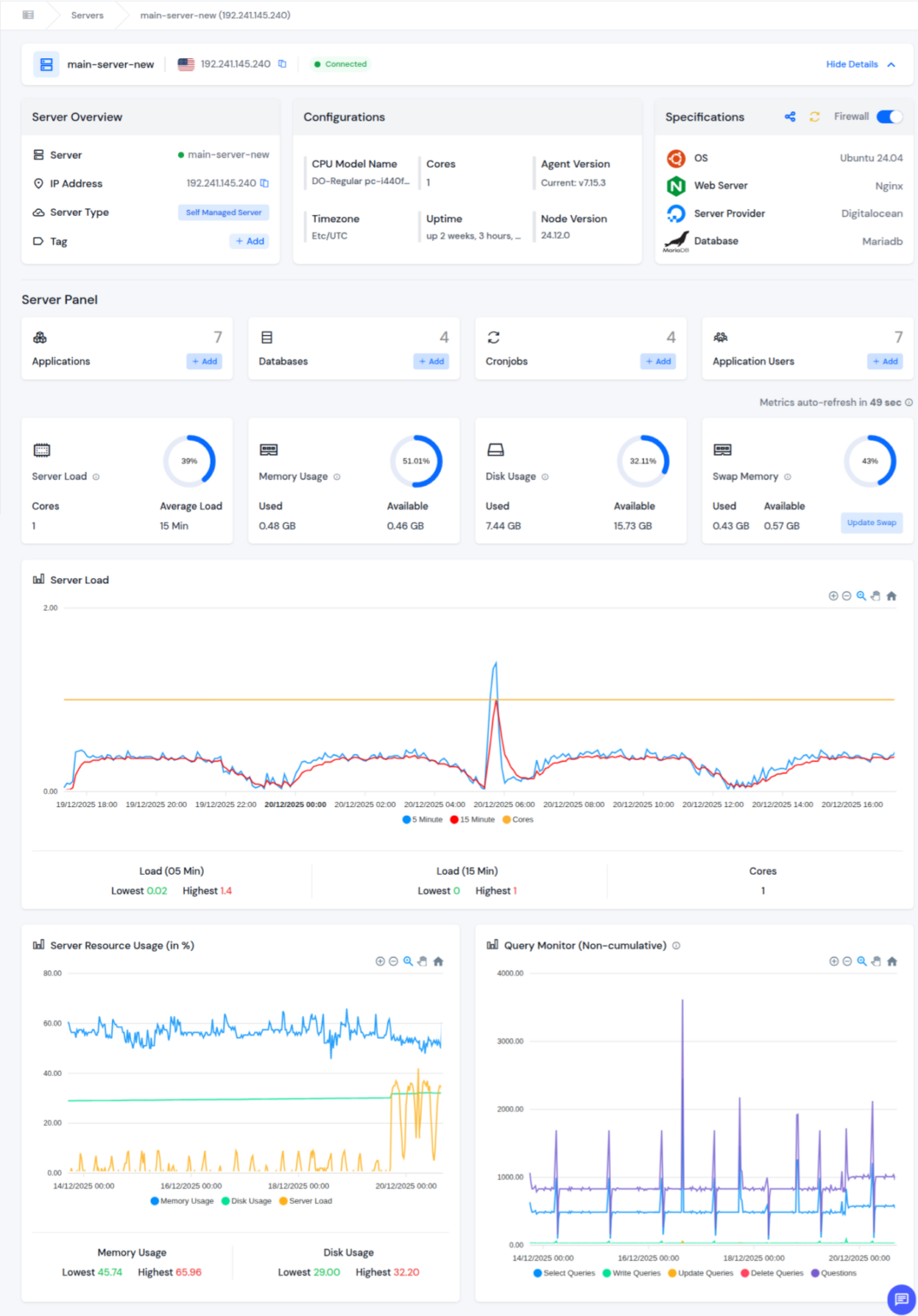Open the Servers breadcrumb
This screenshot has width=918, height=1316.
coord(86,15)
